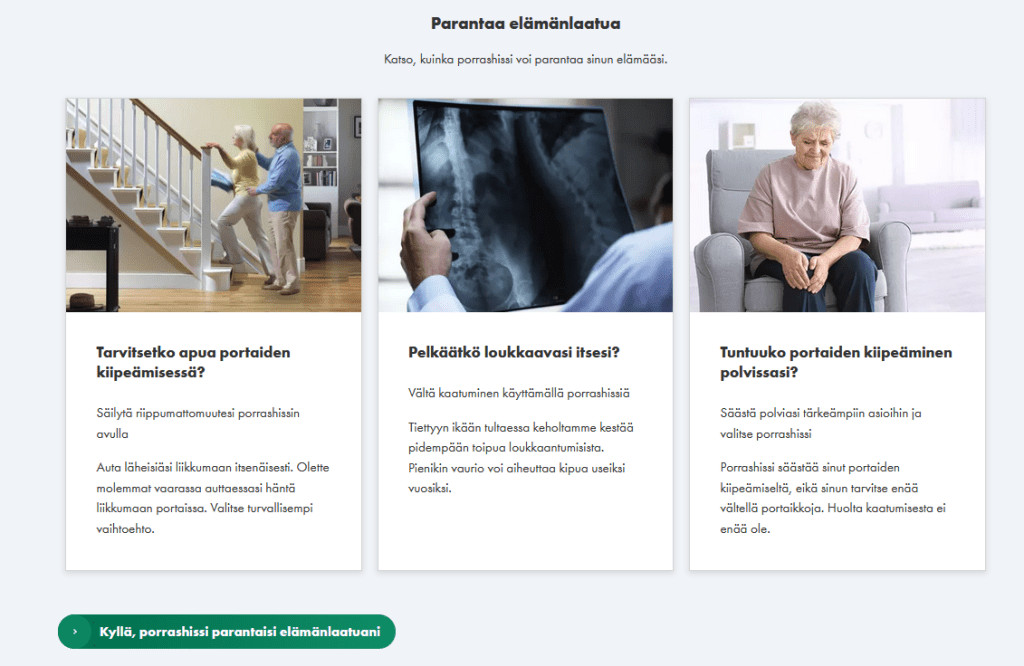Click the chevron icon on green button

click(75, 631)
